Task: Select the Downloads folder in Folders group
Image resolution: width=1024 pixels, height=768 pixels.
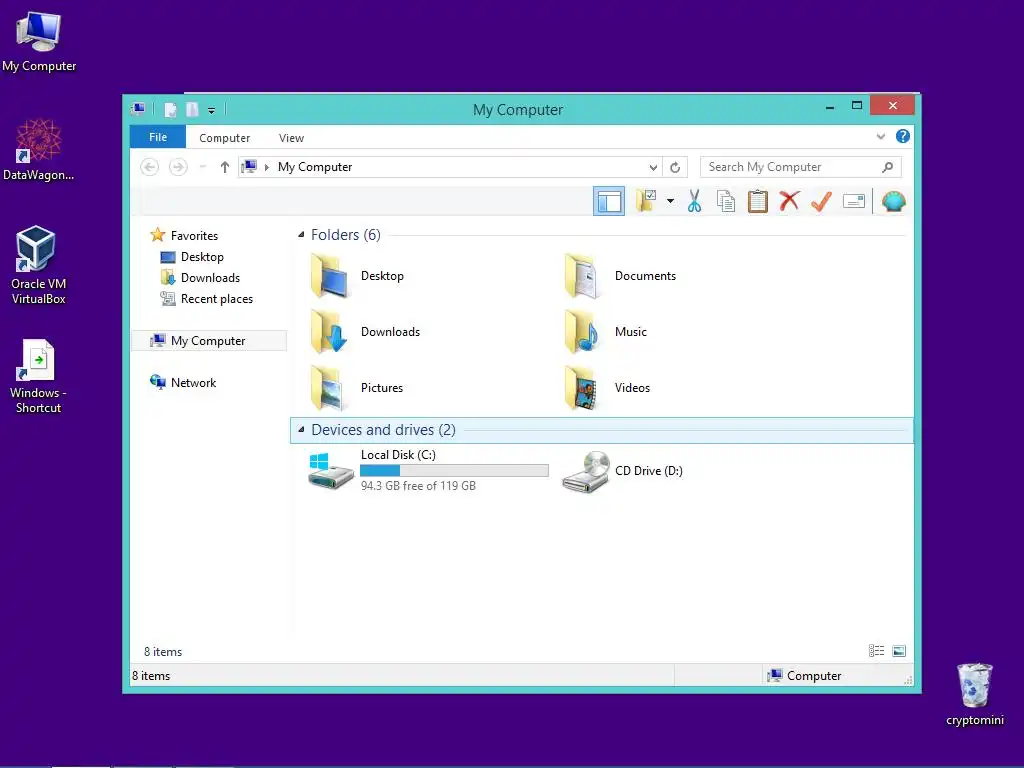Action: tap(364, 332)
